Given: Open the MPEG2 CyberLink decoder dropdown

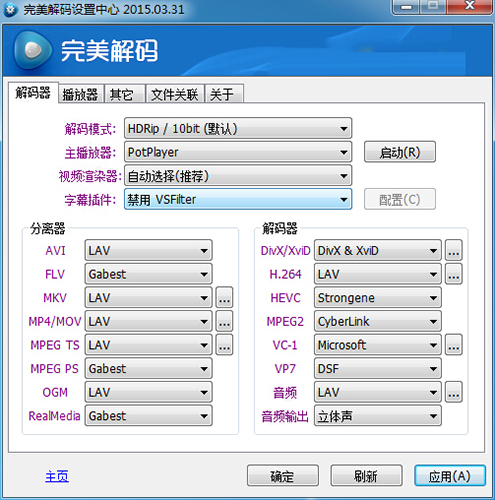Looking at the screenshot, I should click(x=378, y=321).
